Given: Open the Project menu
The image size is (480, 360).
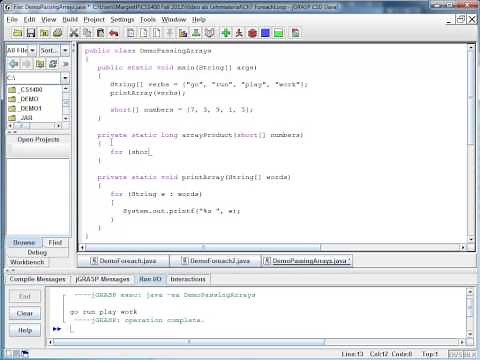Looking at the screenshot, I should point(94,20).
